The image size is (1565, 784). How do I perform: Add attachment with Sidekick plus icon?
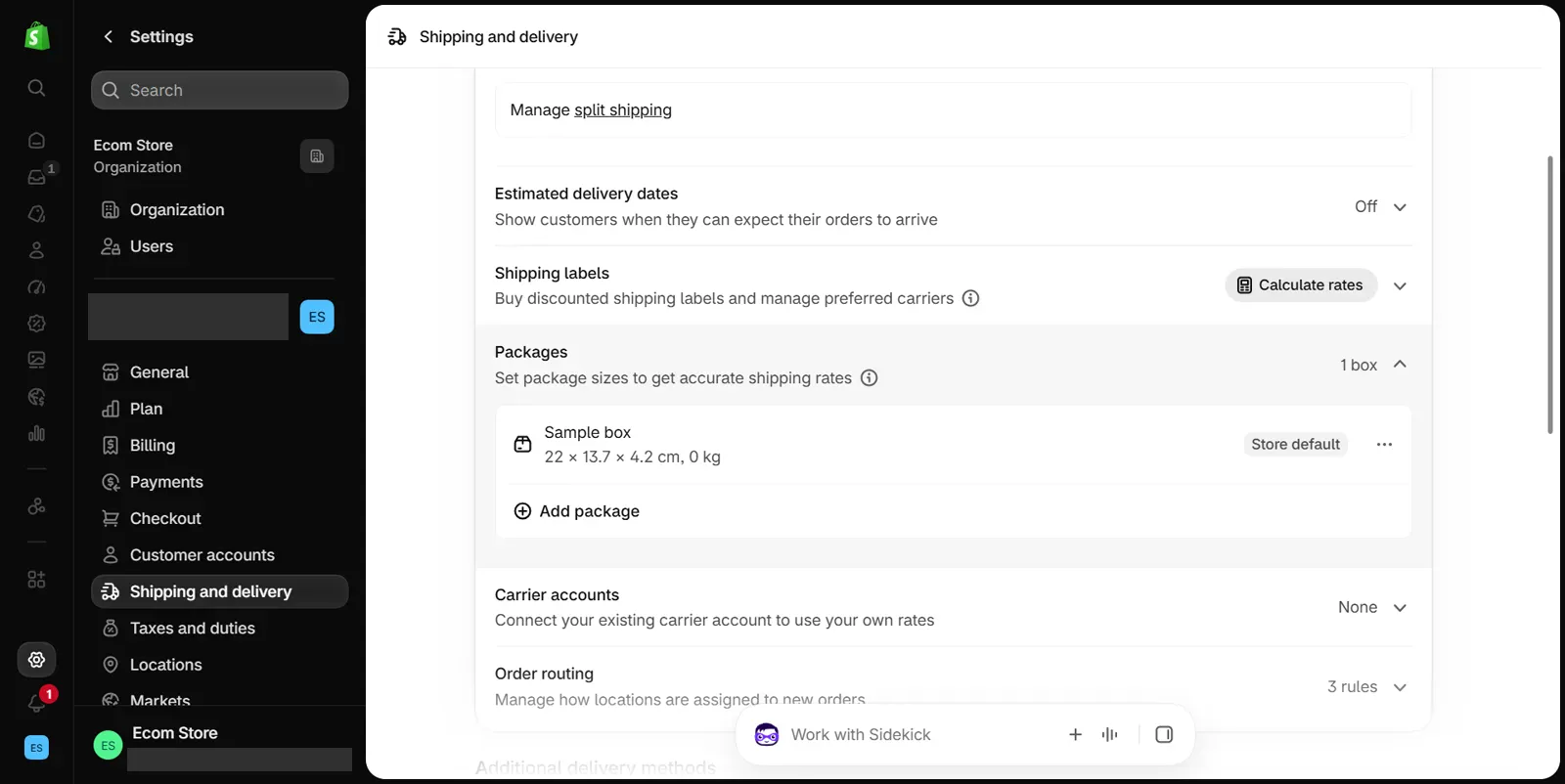click(x=1075, y=734)
